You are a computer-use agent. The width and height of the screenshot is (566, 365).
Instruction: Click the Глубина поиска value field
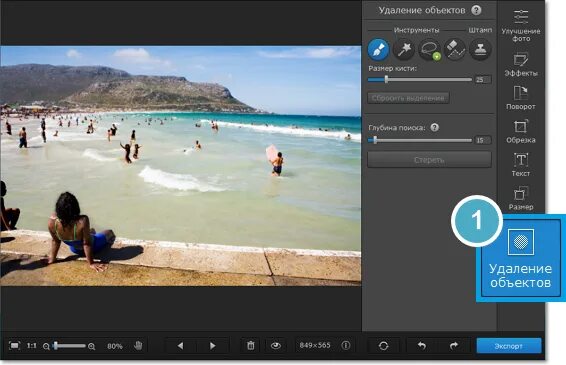(x=483, y=140)
